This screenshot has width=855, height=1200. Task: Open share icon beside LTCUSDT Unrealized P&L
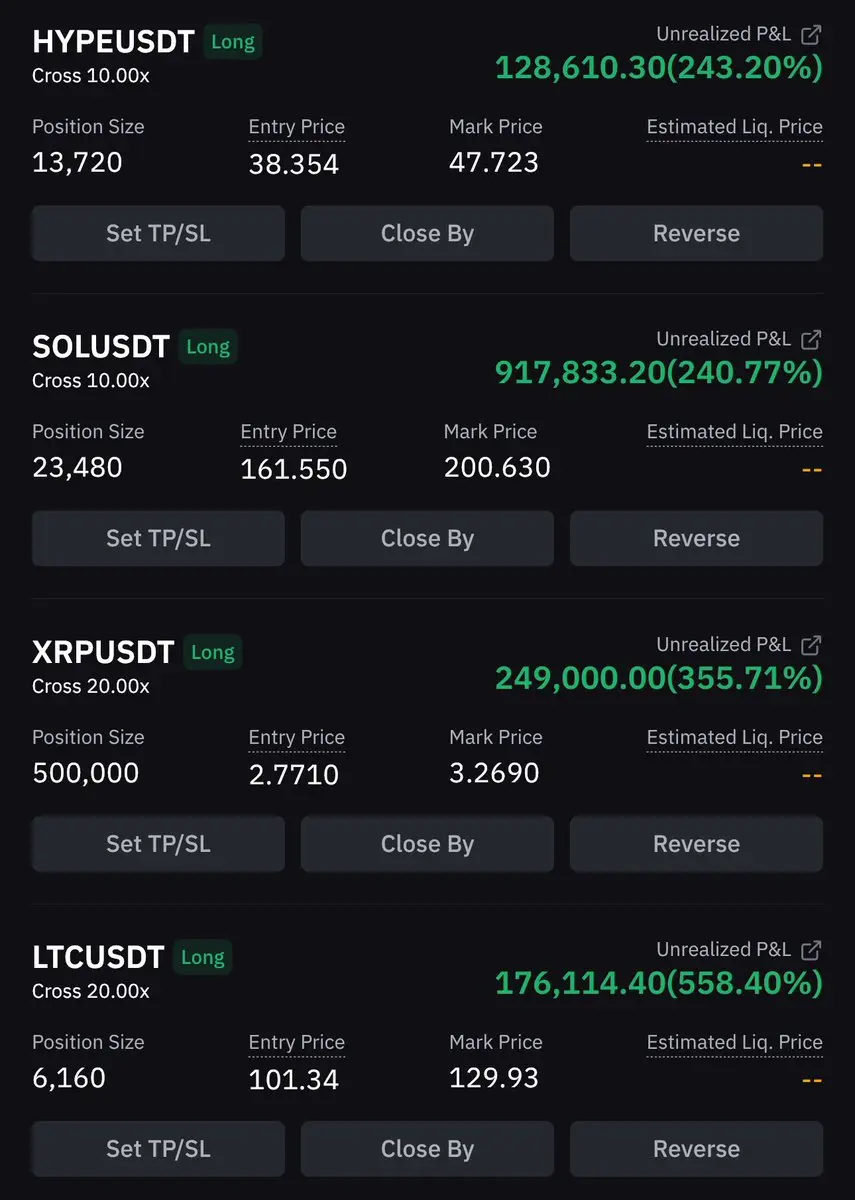click(x=812, y=949)
